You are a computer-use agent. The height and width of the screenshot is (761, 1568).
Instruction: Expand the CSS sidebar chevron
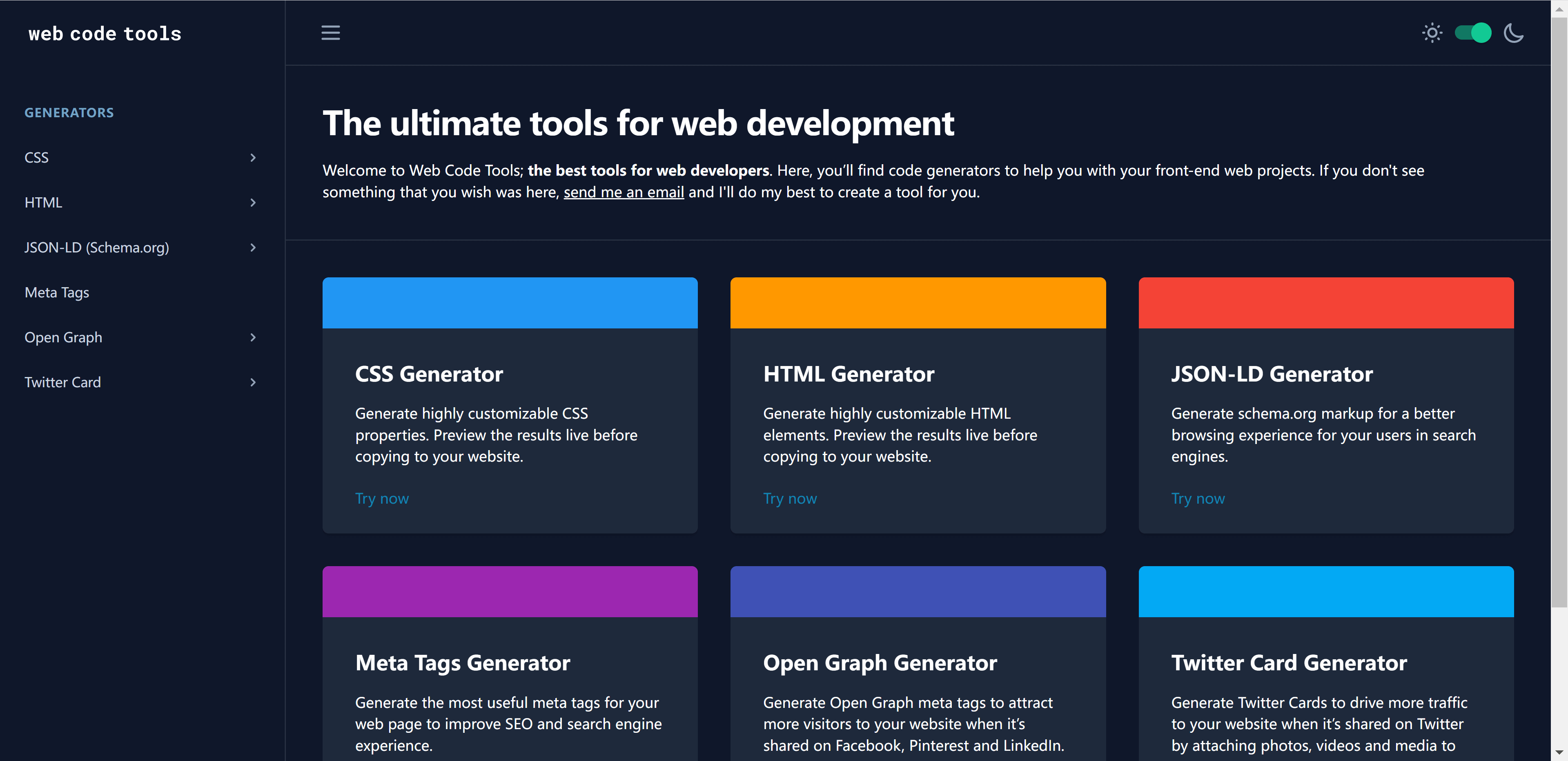point(253,158)
